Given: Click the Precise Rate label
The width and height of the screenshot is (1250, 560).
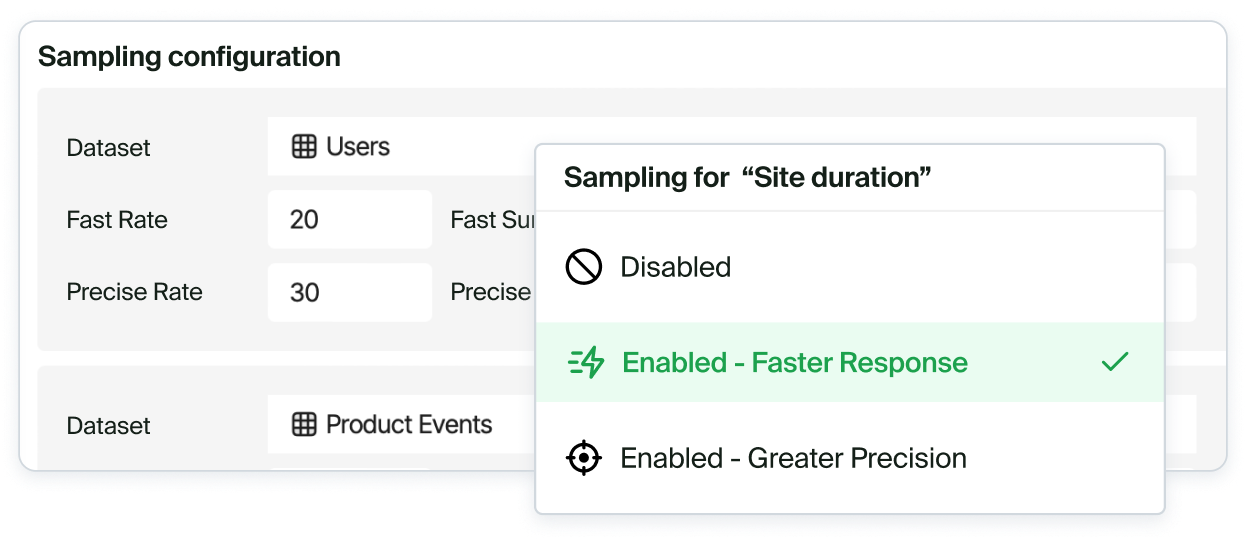Looking at the screenshot, I should click(x=134, y=292).
